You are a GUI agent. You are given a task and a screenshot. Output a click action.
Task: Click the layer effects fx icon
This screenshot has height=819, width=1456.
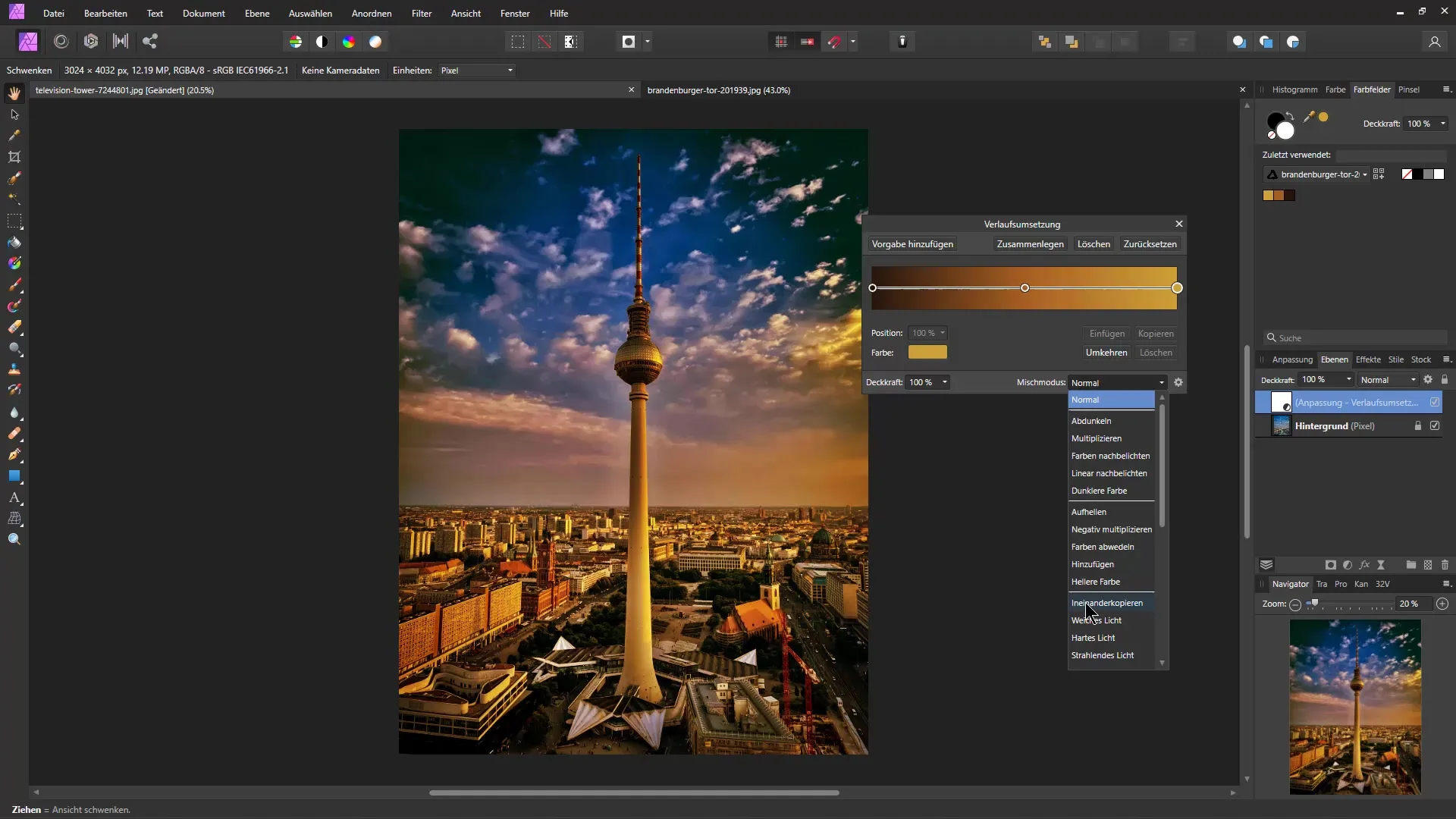(1364, 565)
